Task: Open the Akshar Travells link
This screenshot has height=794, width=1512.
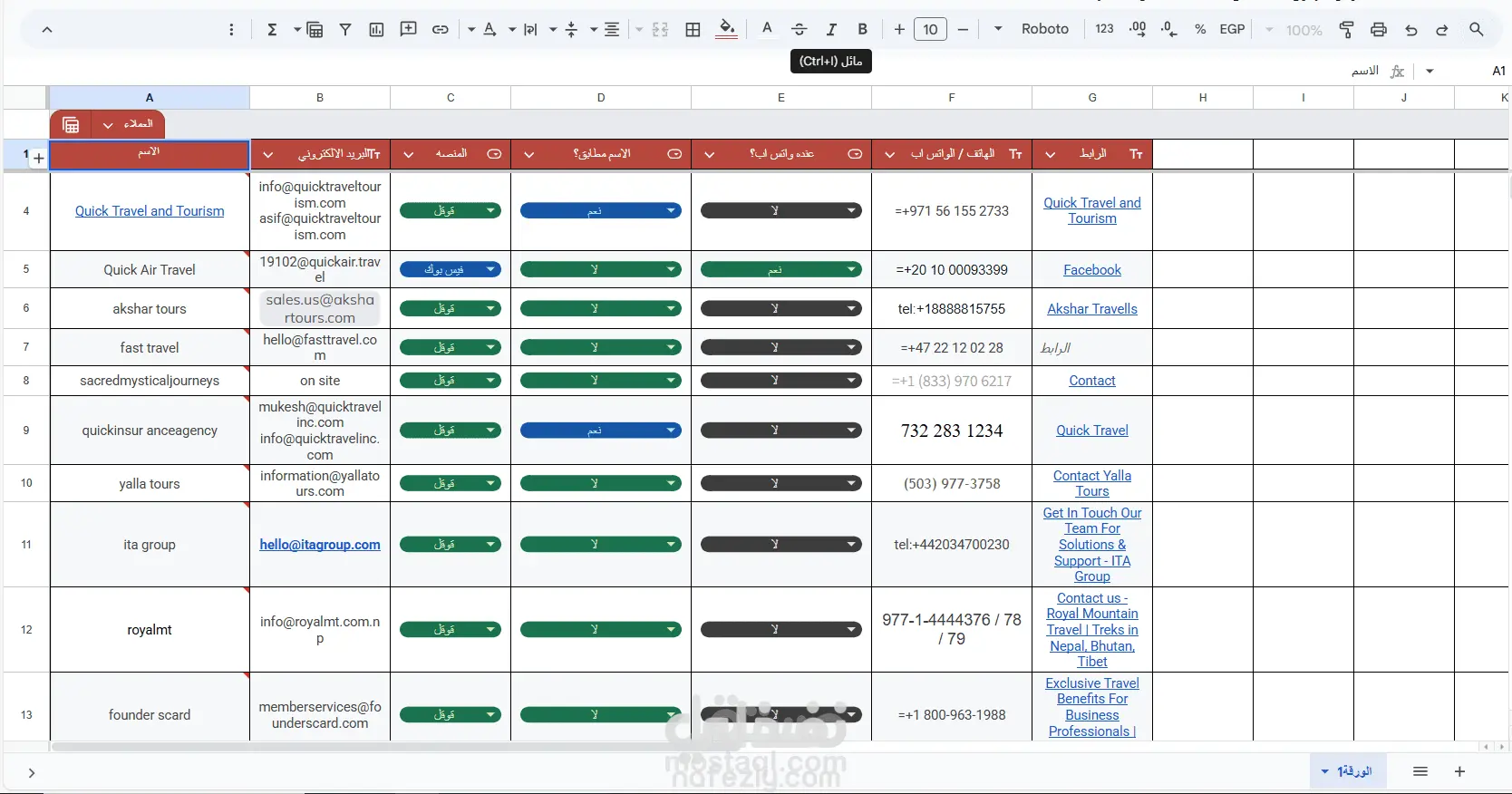Action: coord(1091,309)
